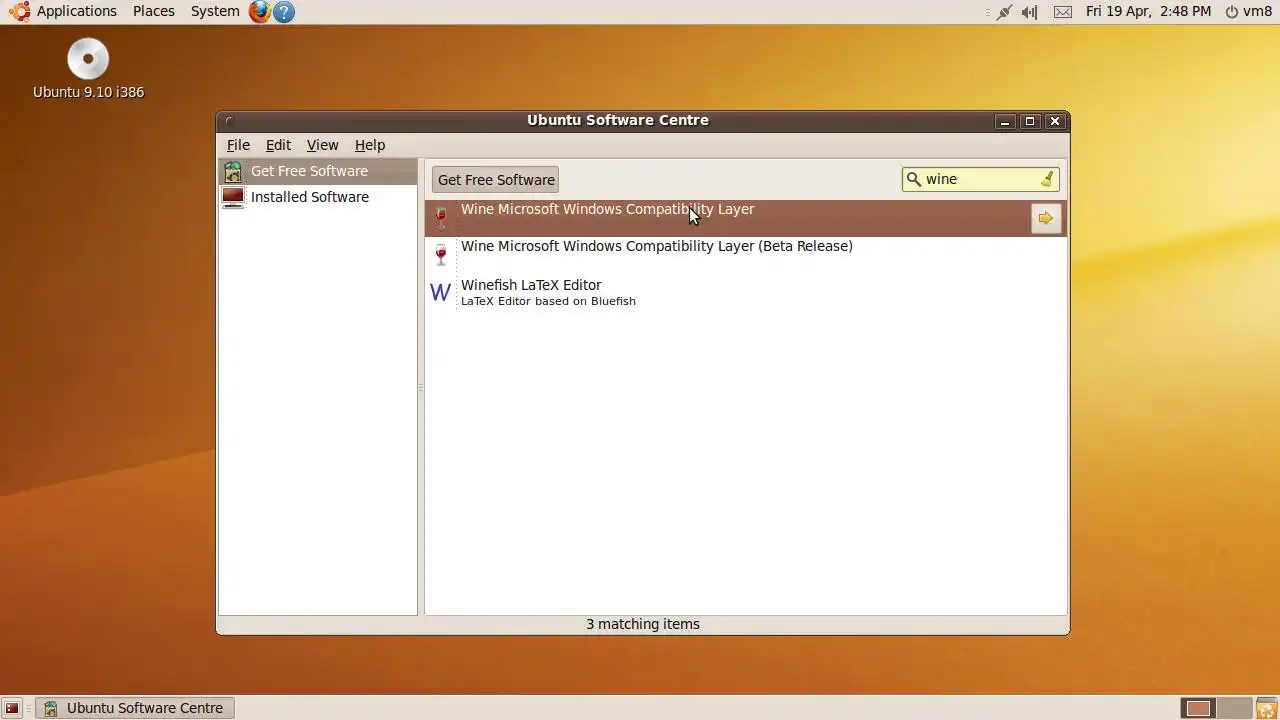Click 'LaTeX Editor based on Bluefish' description
Image resolution: width=1280 pixels, height=720 pixels.
pyautogui.click(x=548, y=301)
